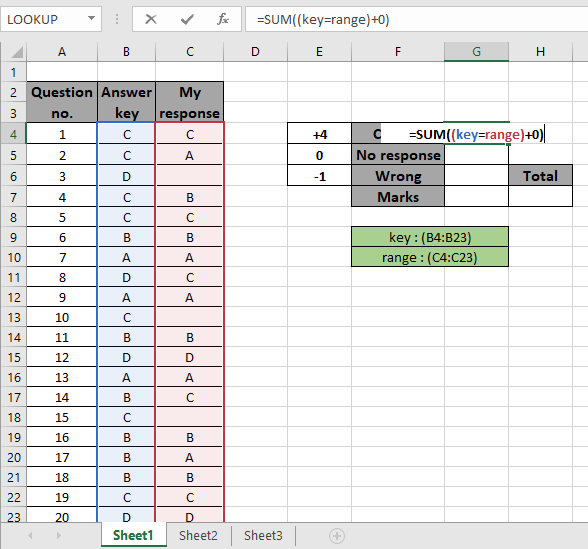Open formula bar options three-dot handle
This screenshot has height=549, width=588.
tap(117, 19)
